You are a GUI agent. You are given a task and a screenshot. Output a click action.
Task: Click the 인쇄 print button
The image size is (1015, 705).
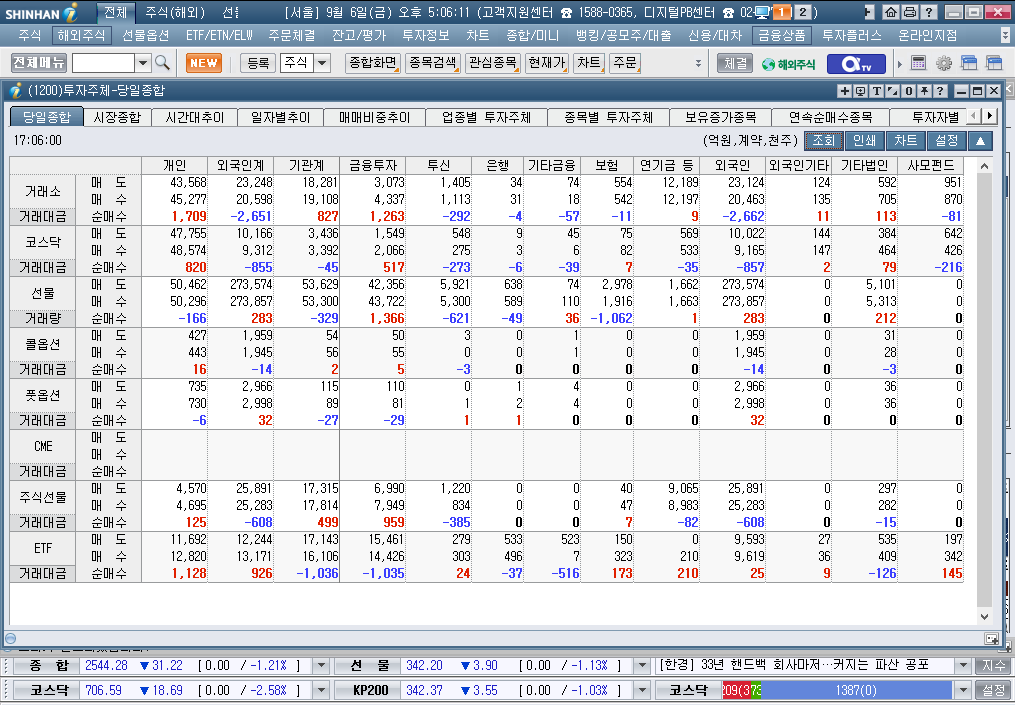(864, 140)
